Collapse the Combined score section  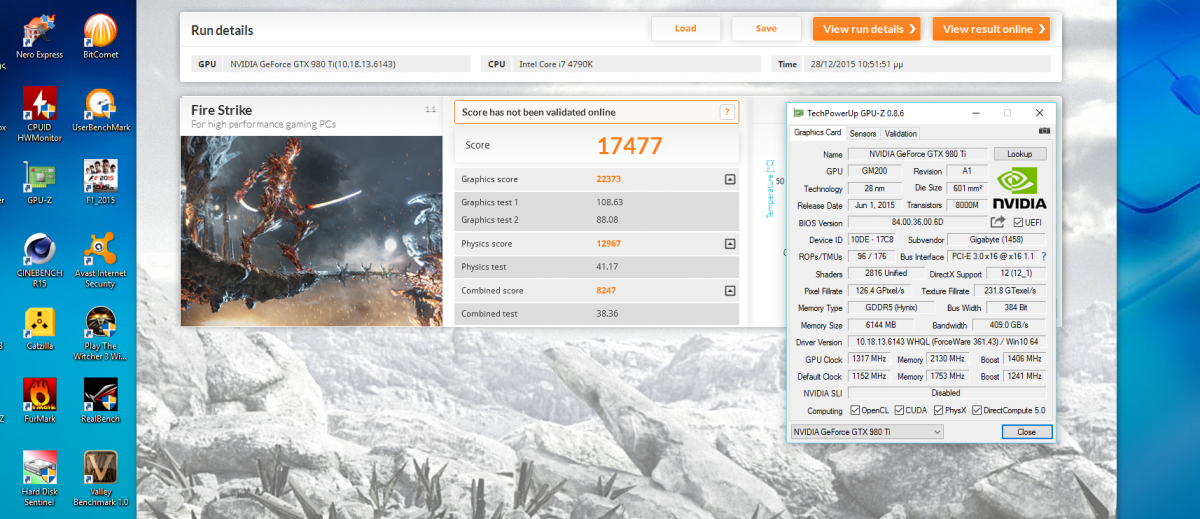730,291
